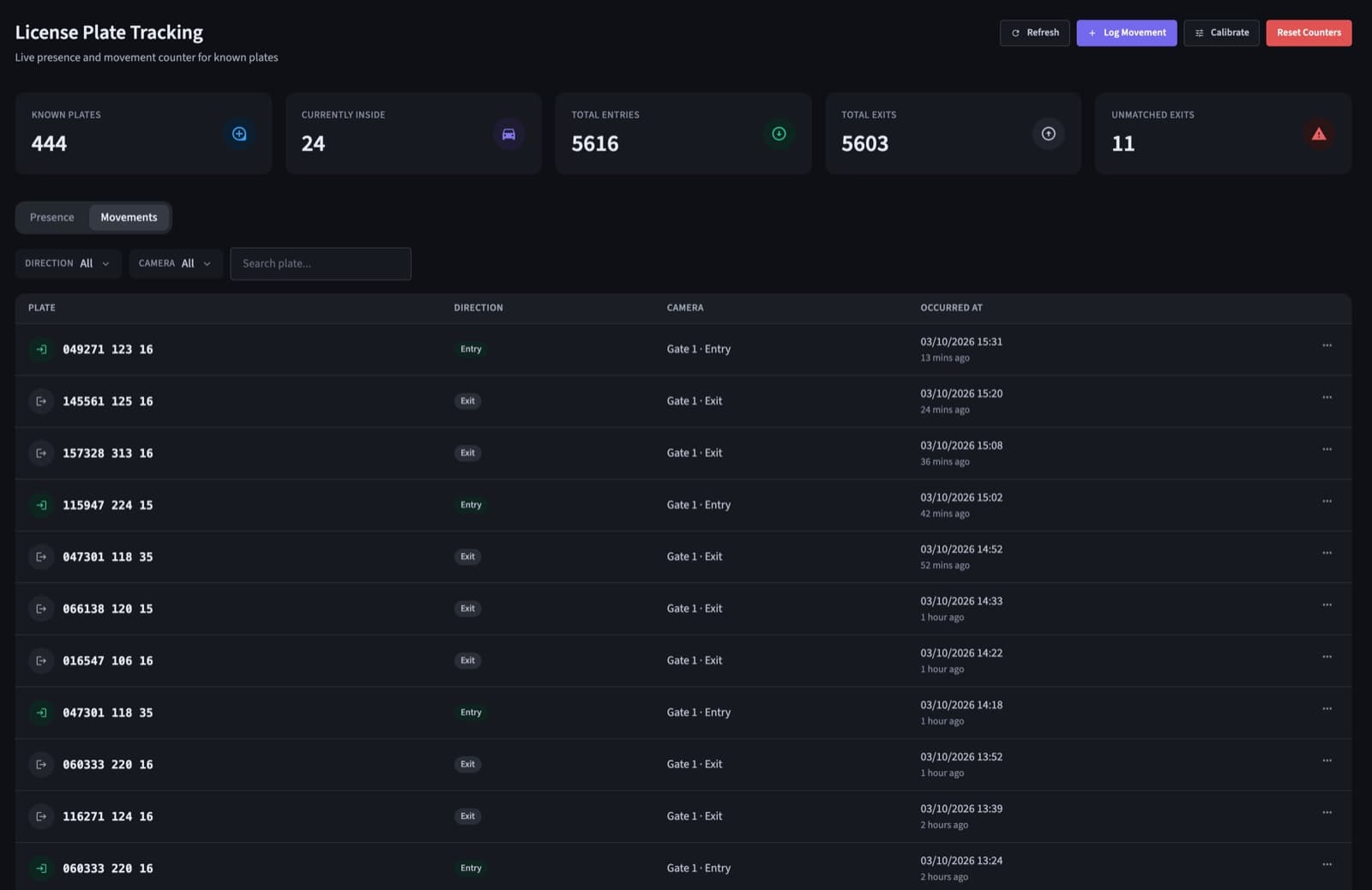The image size is (1372, 890).
Task: Click the Log Movement button
Action: [1127, 33]
